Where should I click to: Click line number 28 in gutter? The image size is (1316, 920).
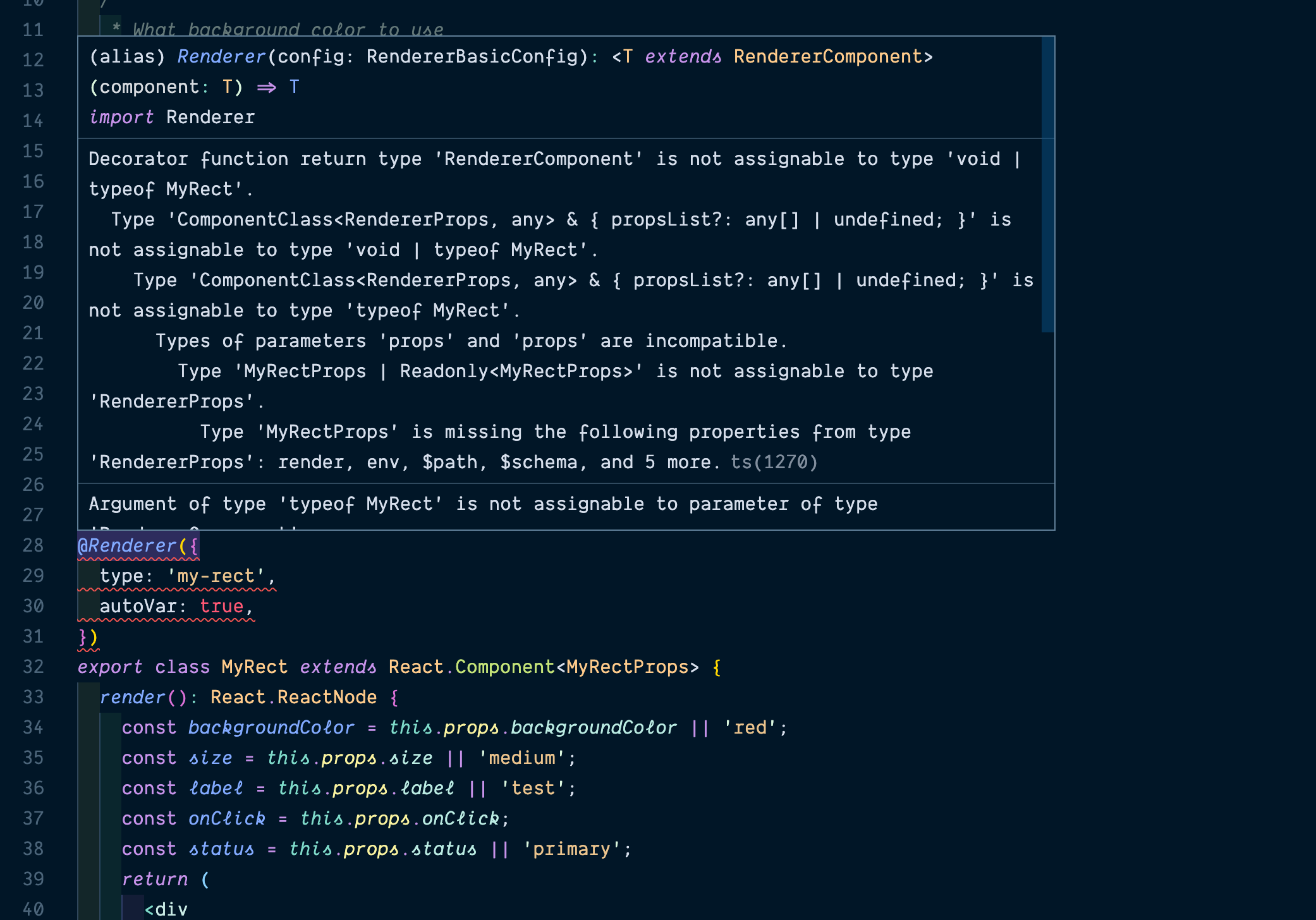pos(33,546)
